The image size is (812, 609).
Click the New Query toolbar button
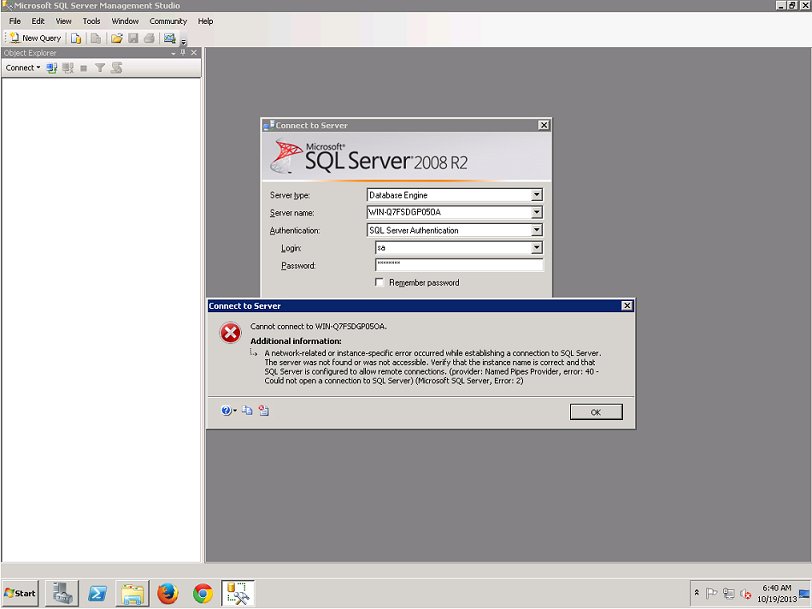point(35,38)
